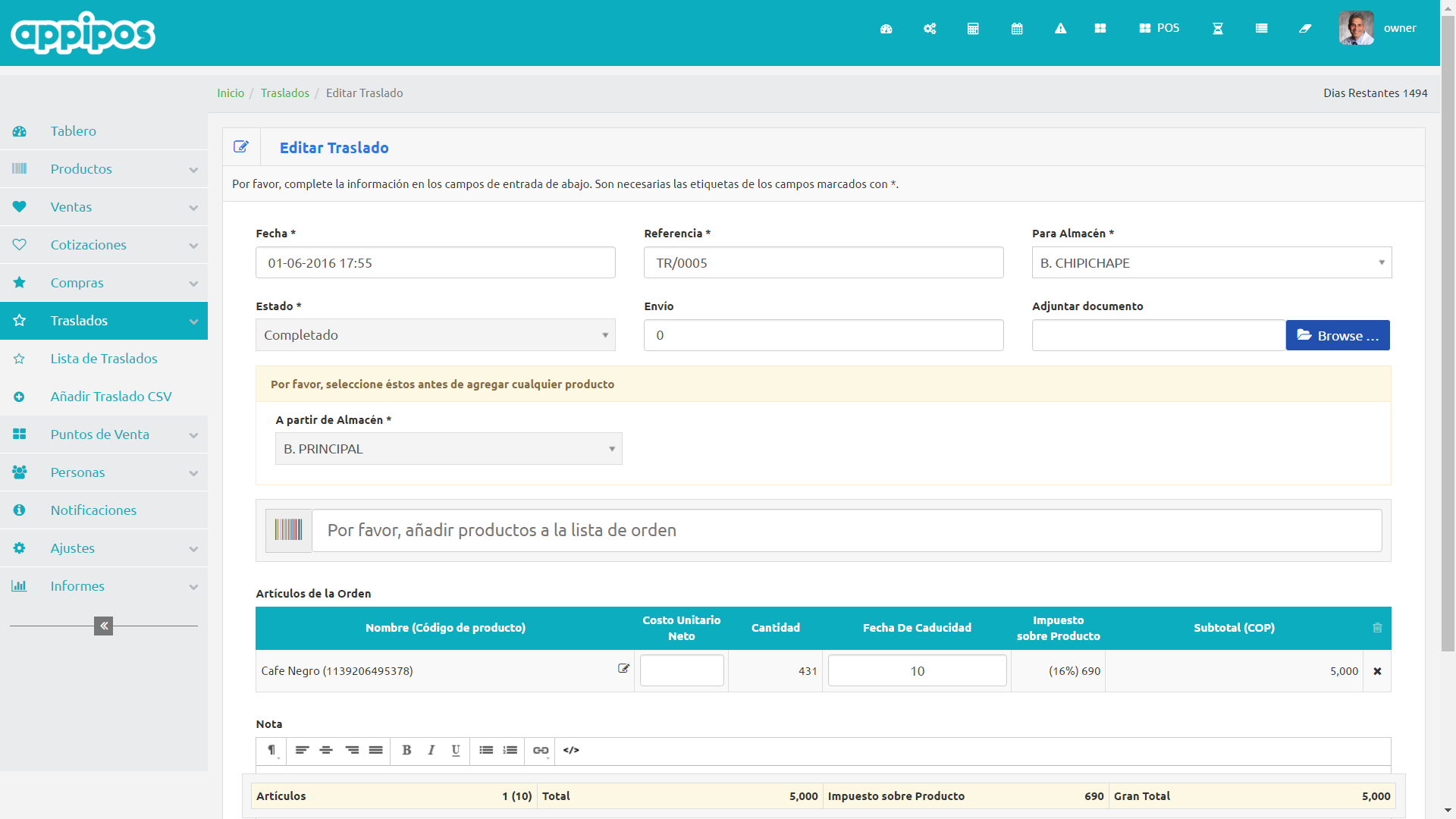Open the A partir de Almacén dropdown

tap(448, 449)
